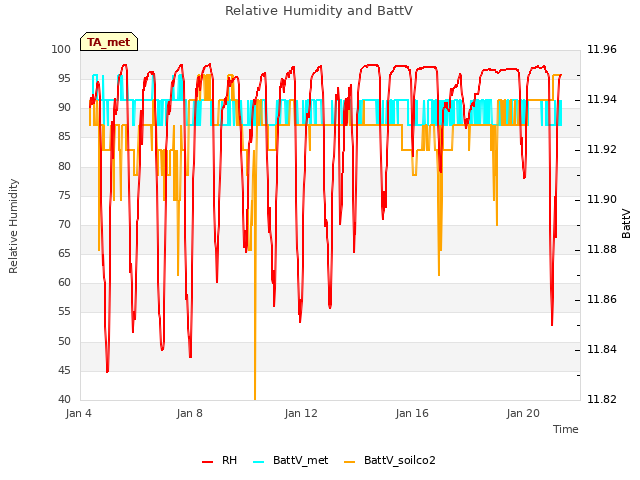The height and width of the screenshot is (480, 640).
Task: Click the '45' left axis tick label
Action: [x=64, y=371]
